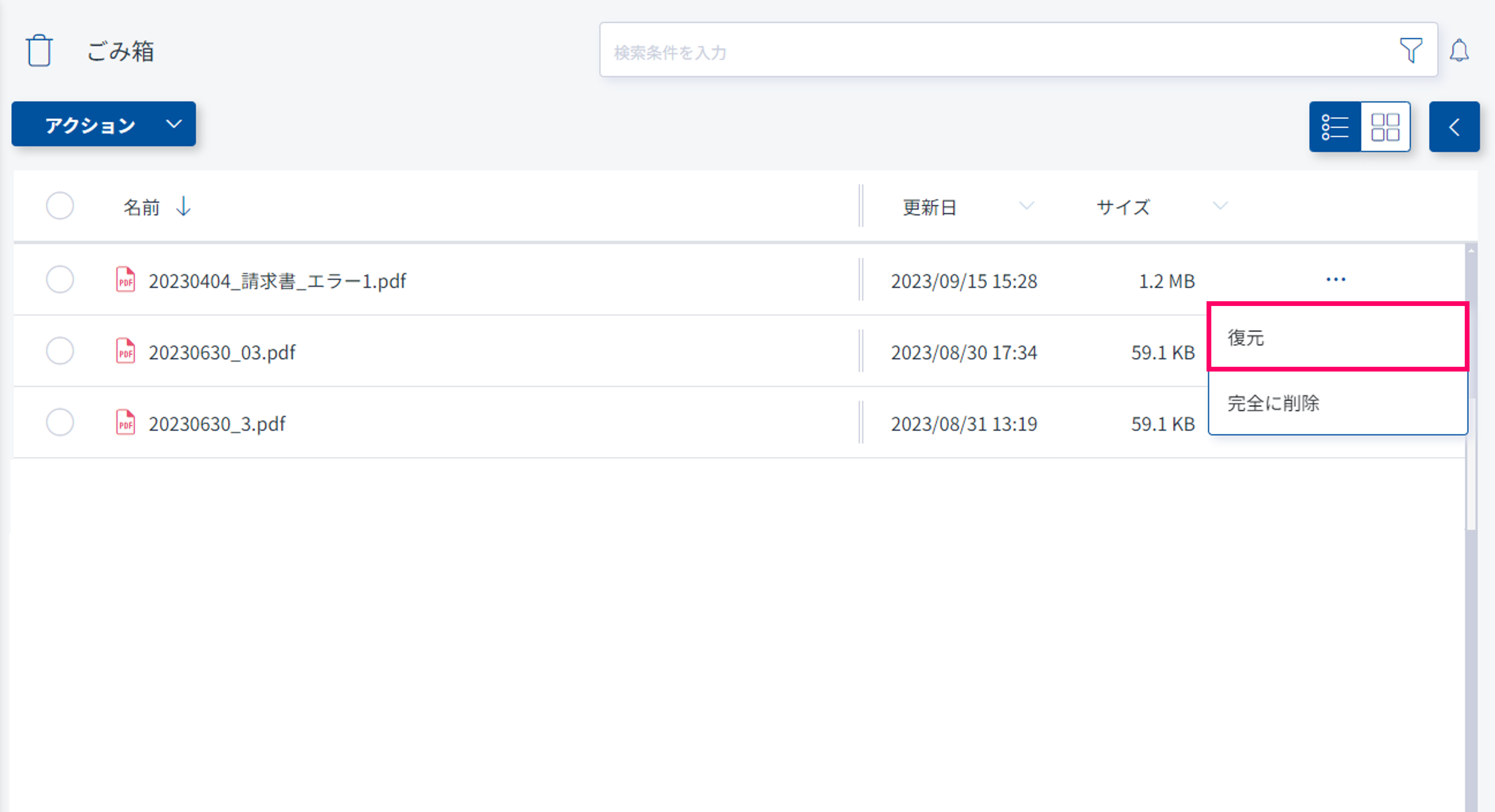Sort by 名前 column header

point(141,207)
